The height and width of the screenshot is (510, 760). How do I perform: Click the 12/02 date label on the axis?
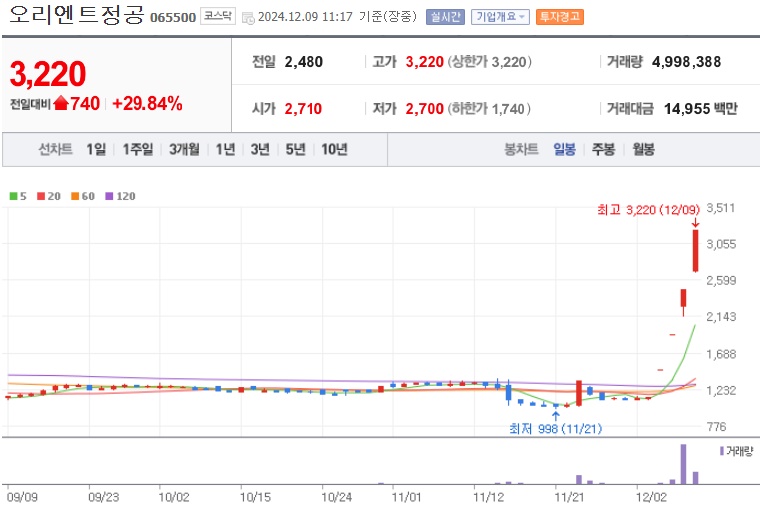(x=651, y=497)
